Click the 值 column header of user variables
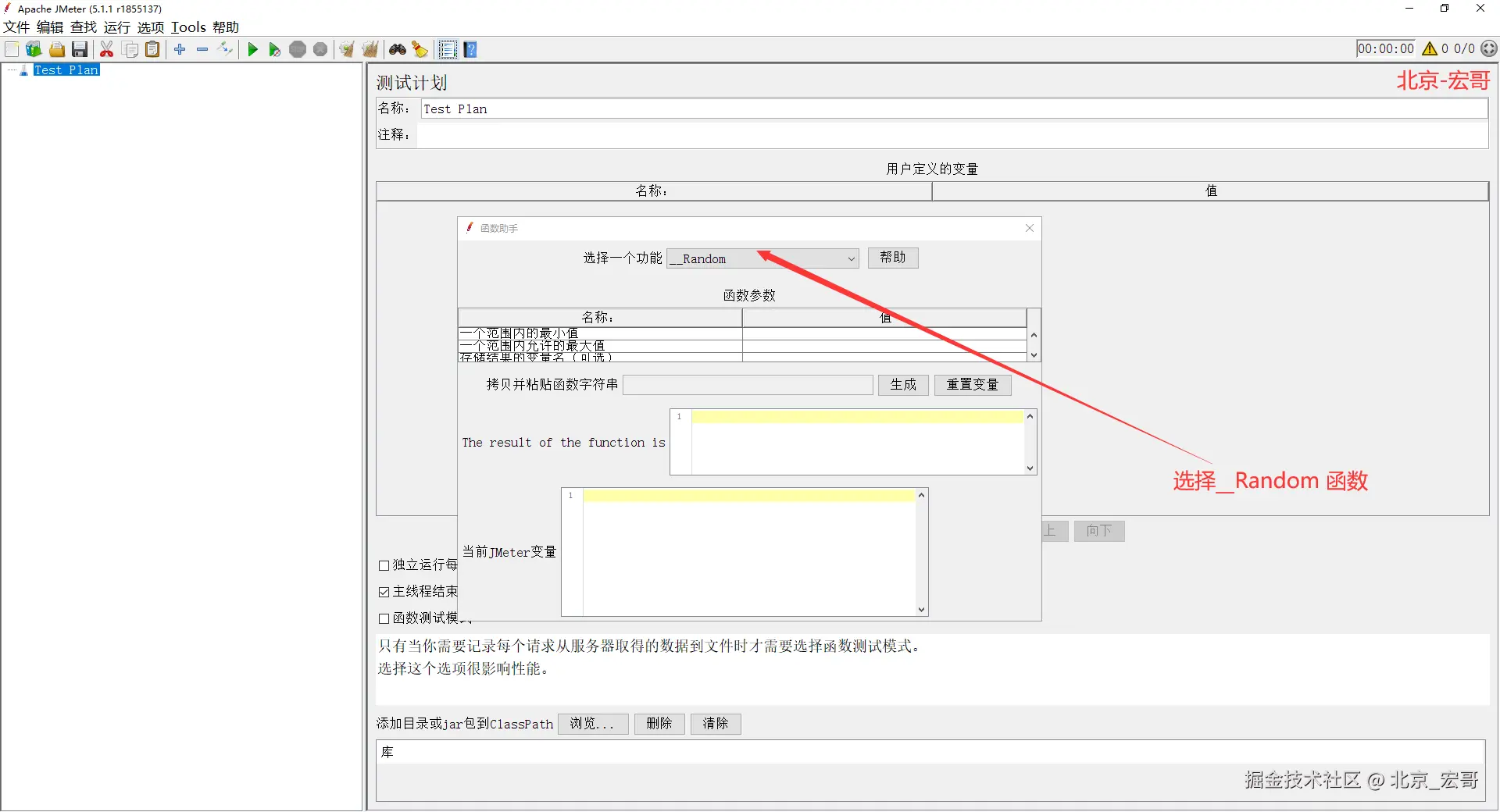The image size is (1500, 812). click(1210, 191)
